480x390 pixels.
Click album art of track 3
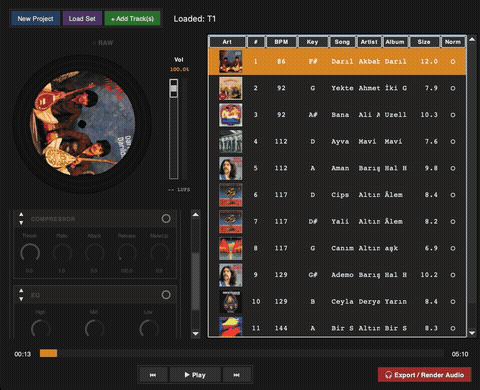230,115
